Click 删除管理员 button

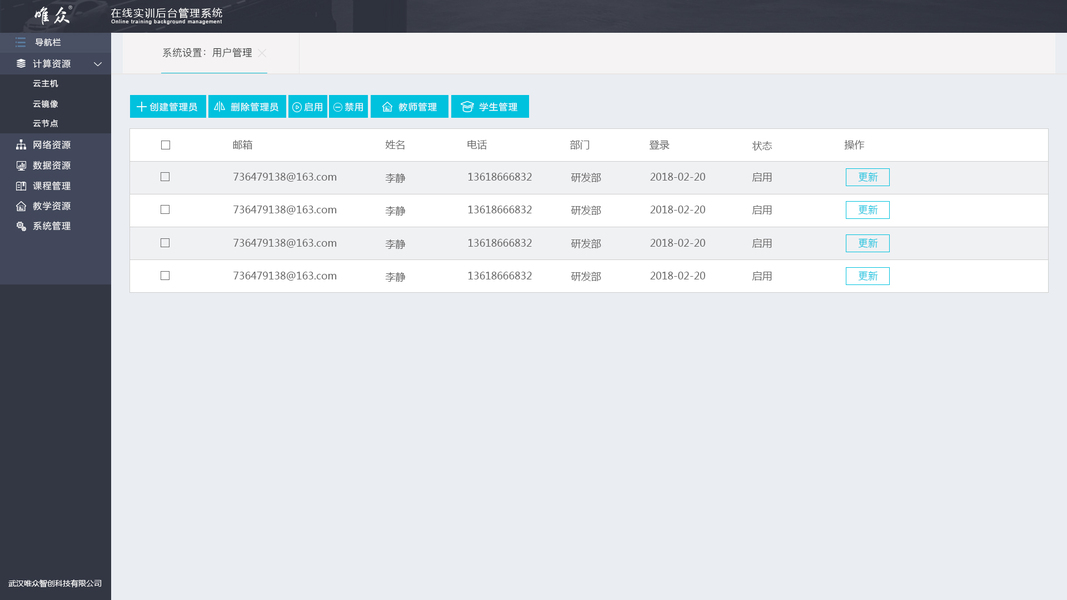(247, 107)
